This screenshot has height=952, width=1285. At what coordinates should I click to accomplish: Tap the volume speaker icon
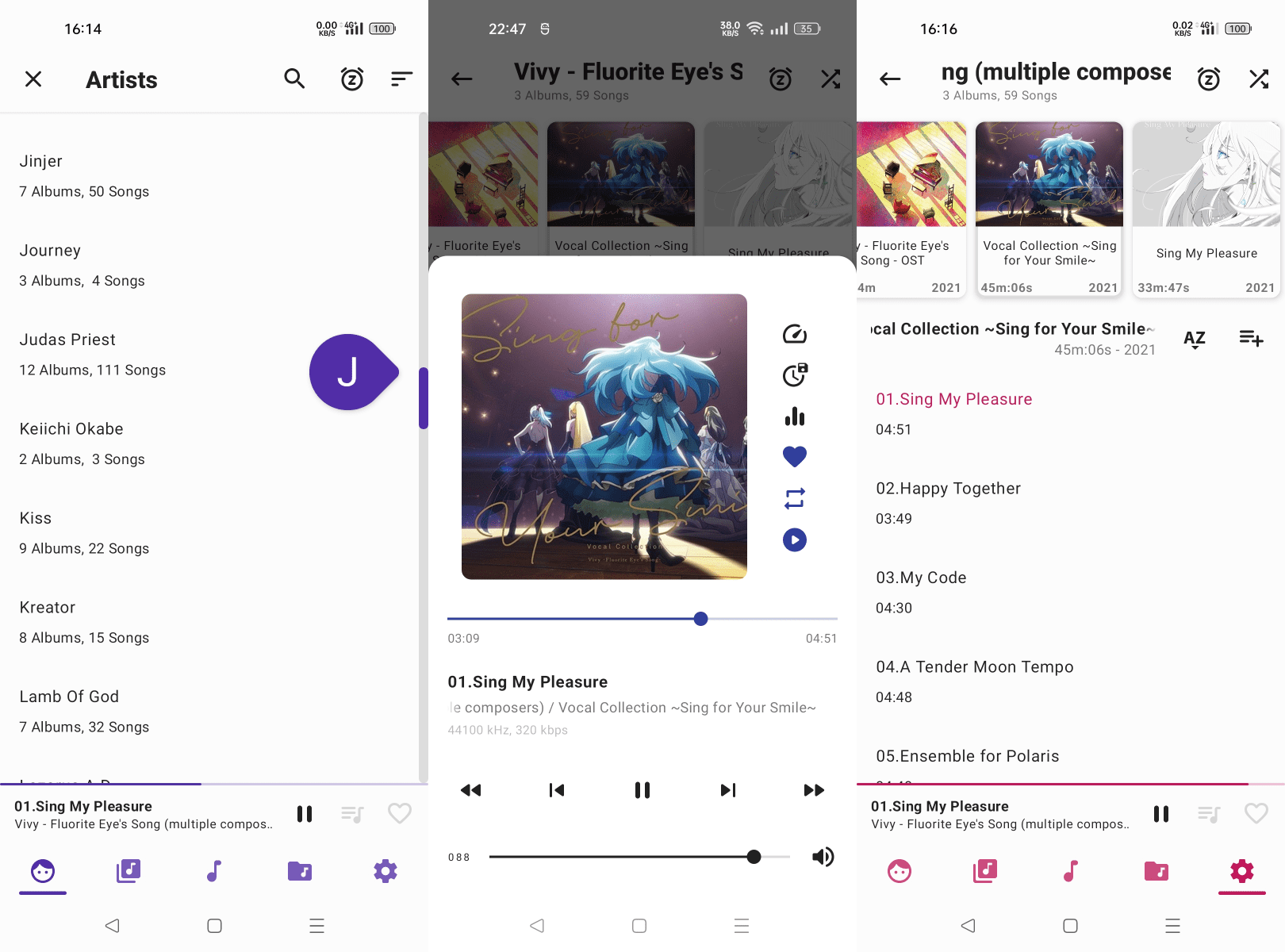tap(823, 857)
